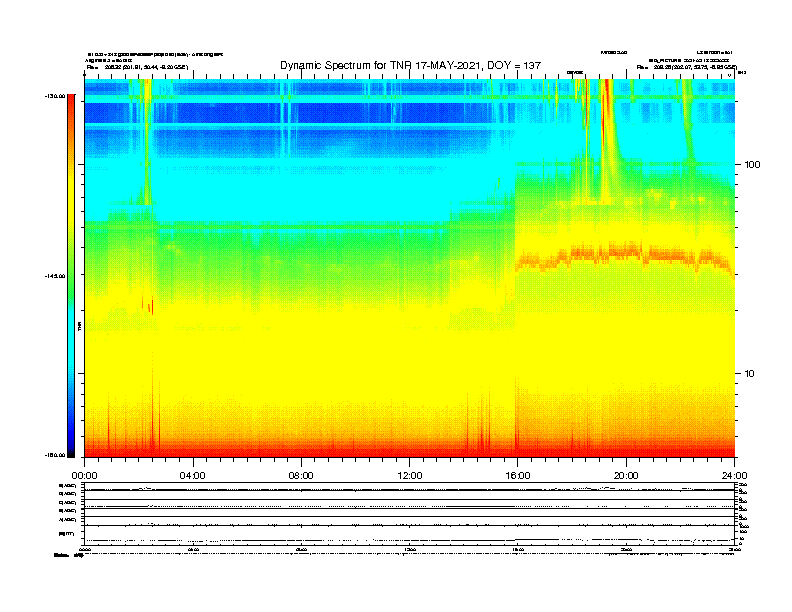Select the 20:00 time axis label
Screen dimensions: 792x612
(x=626, y=475)
